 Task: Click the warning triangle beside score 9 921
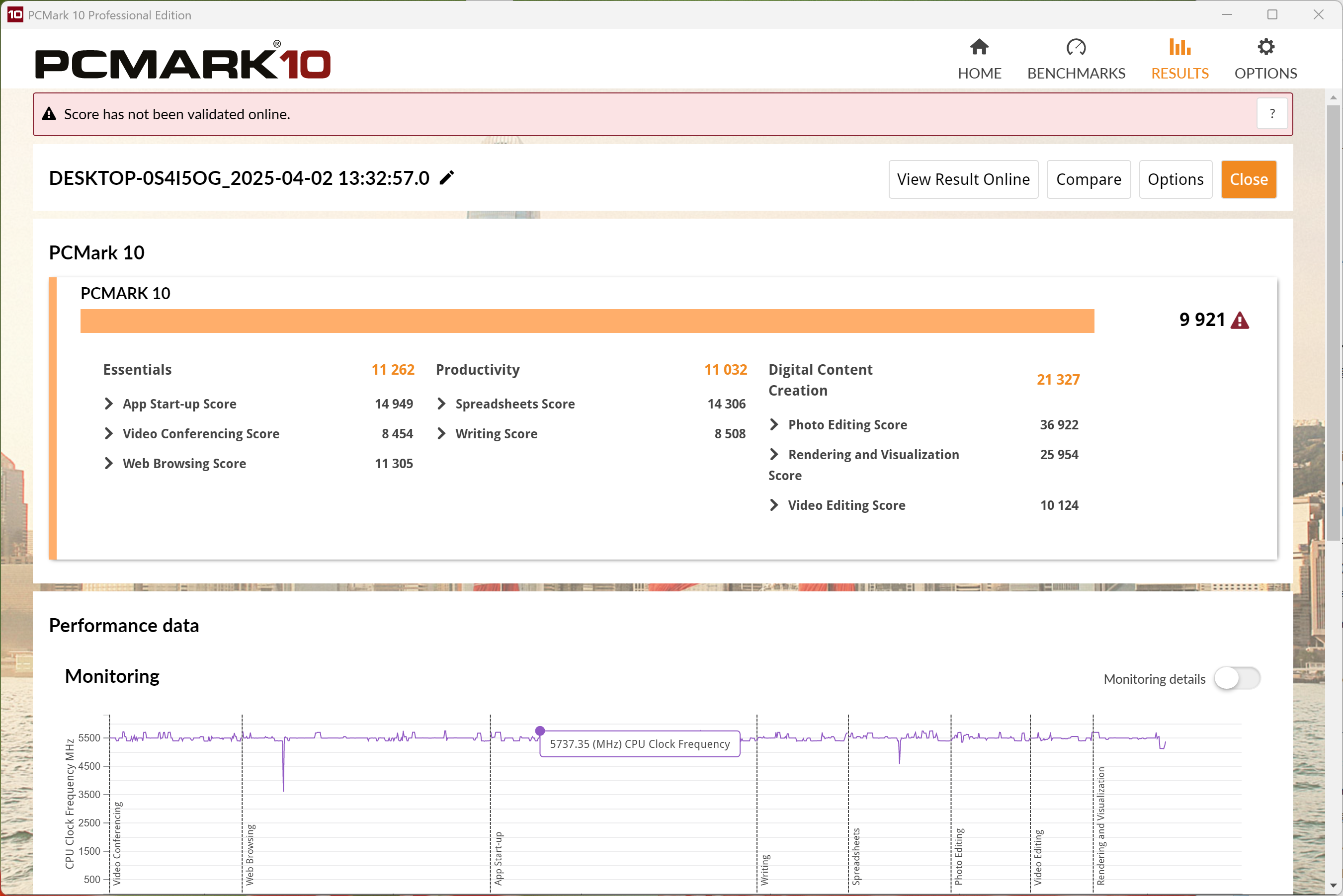pos(1240,321)
